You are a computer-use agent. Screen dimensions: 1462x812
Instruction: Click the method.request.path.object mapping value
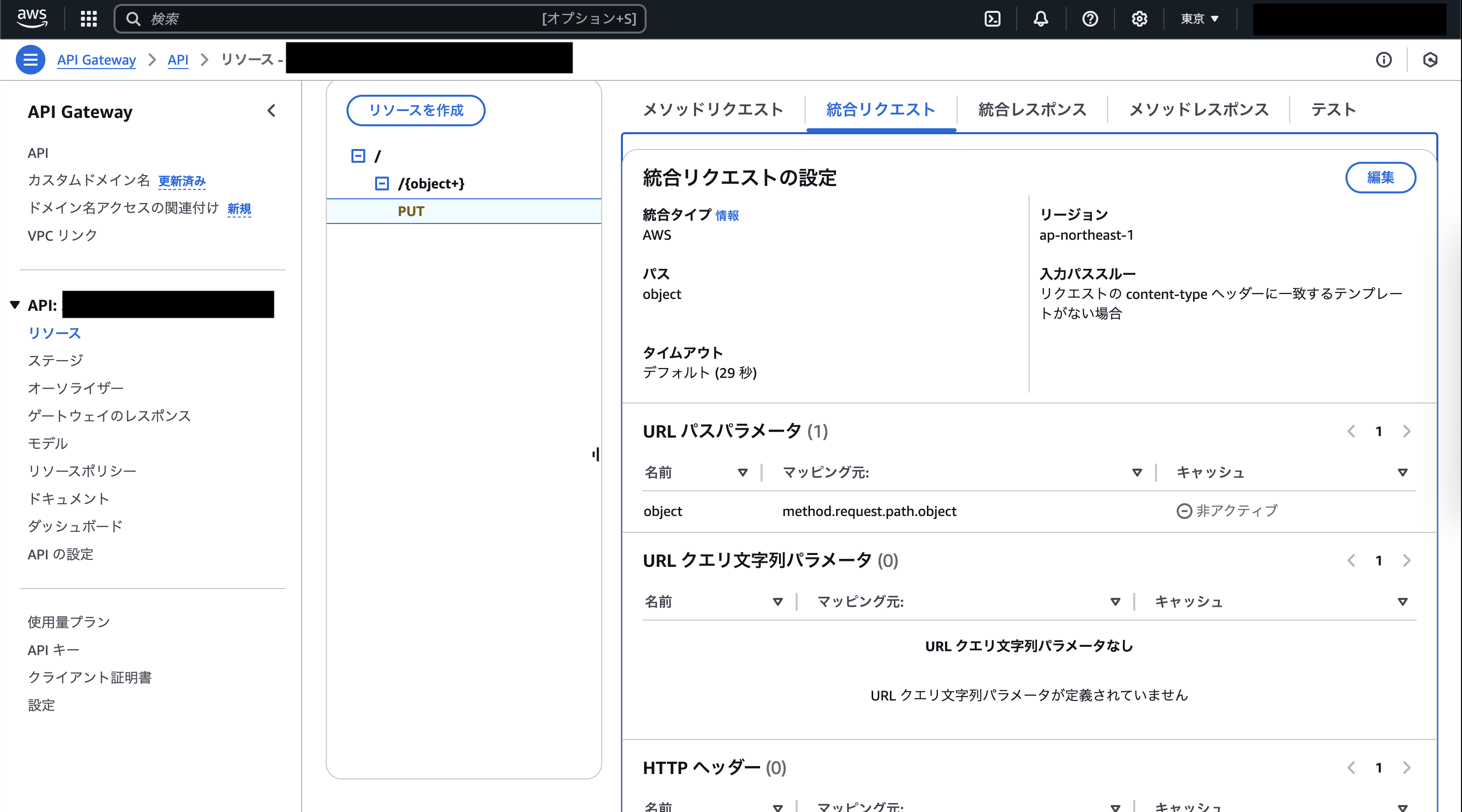tap(869, 511)
